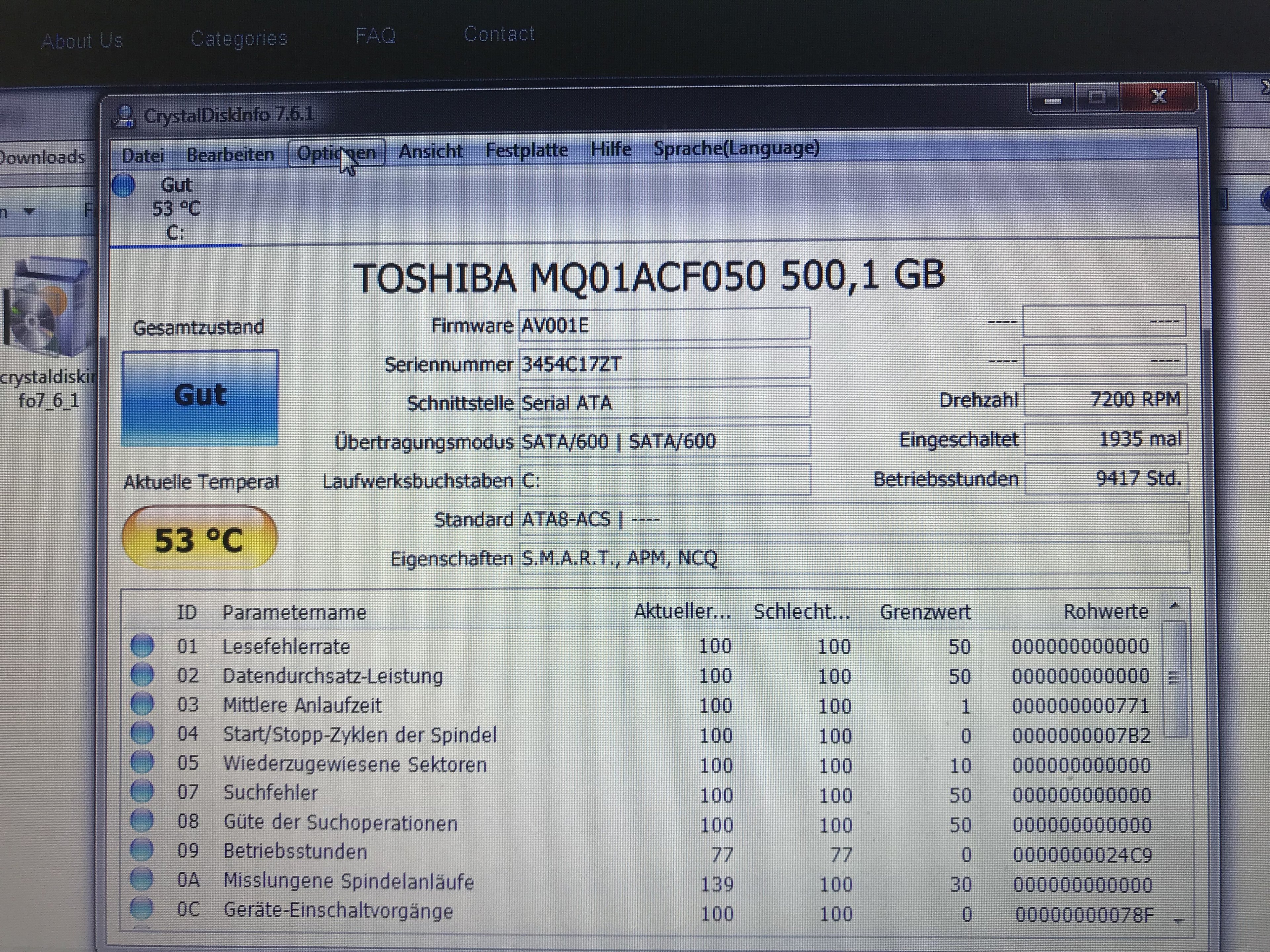This screenshot has height=952, width=1270.
Task: Click the scroll-down arrow of attribute list
Action: pyautogui.click(x=1178, y=920)
